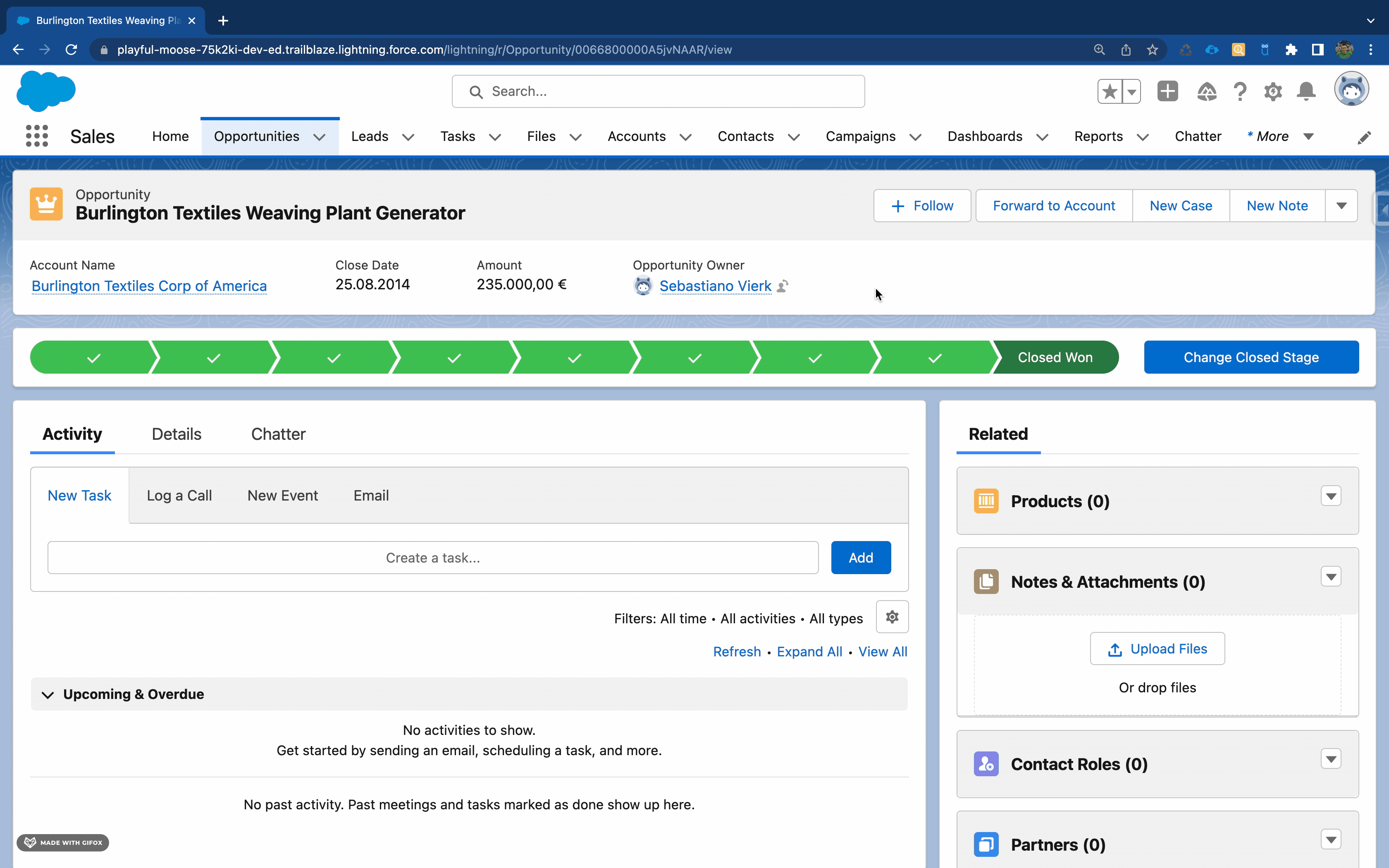
Task: Collapse the Upcoming & Overdue section
Action: pos(48,695)
